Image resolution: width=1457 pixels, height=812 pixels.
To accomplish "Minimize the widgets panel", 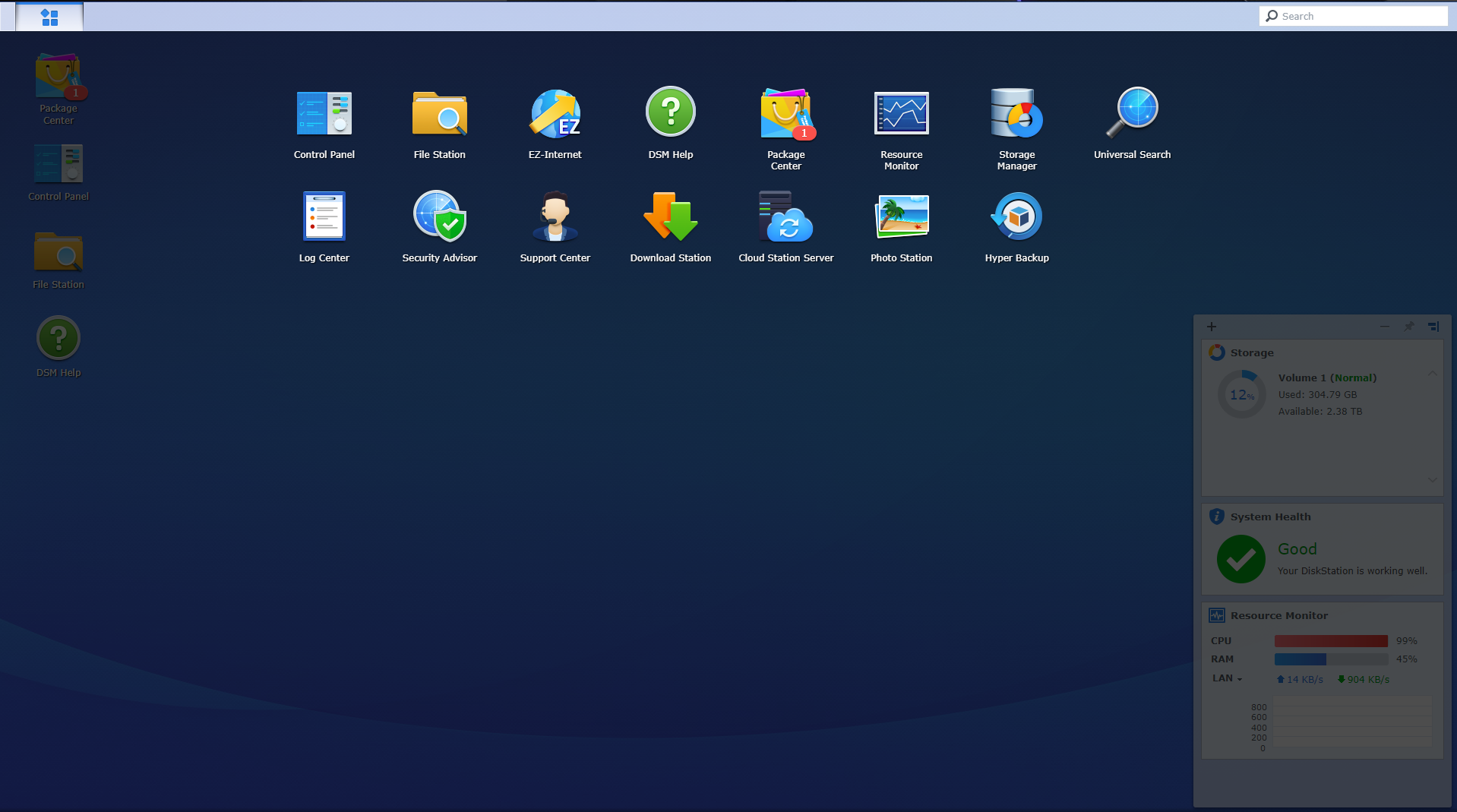I will pyautogui.click(x=1385, y=327).
